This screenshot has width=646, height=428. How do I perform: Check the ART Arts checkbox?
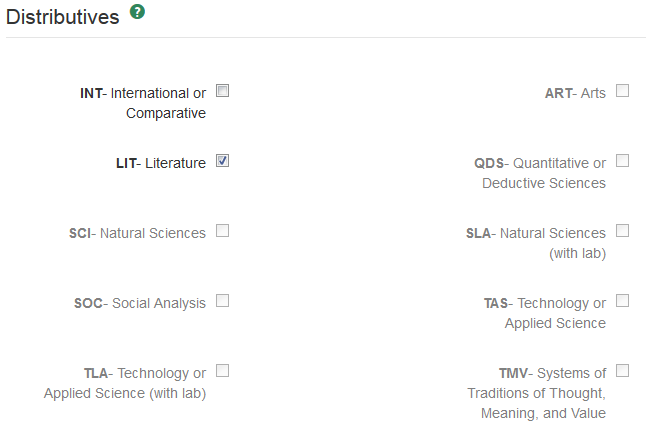(623, 91)
